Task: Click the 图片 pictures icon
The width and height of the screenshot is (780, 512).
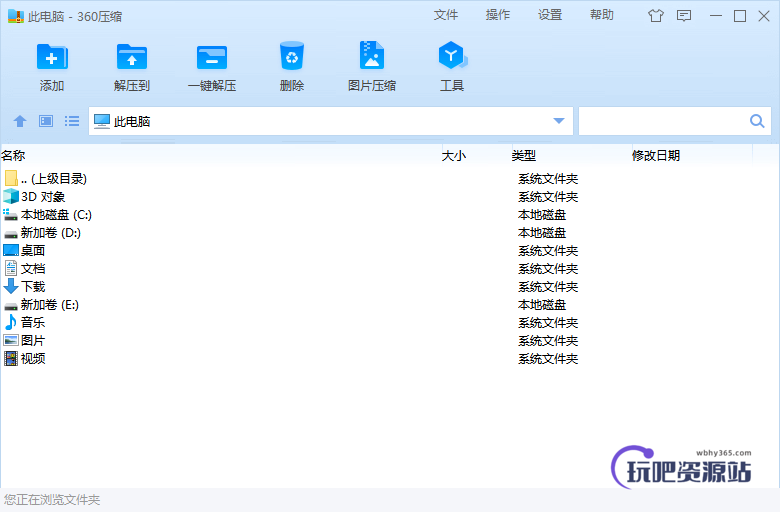Action: tap(10, 340)
